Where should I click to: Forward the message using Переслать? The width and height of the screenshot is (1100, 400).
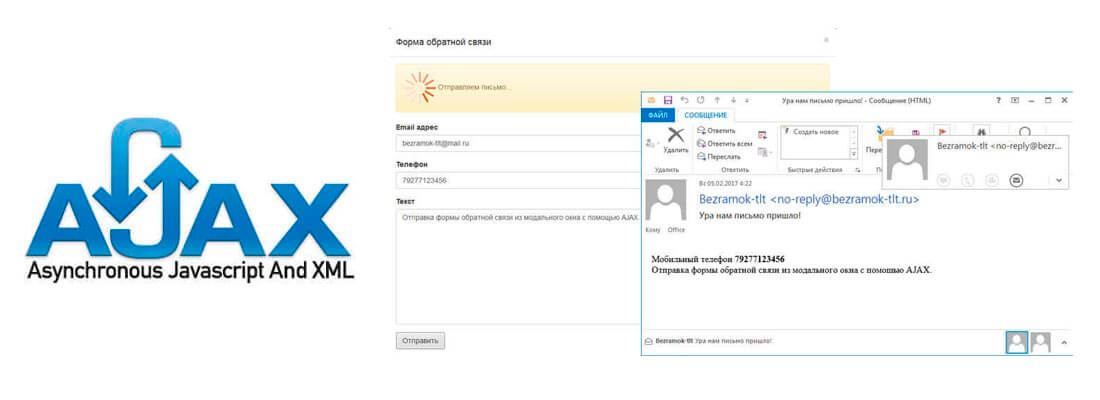point(719,156)
